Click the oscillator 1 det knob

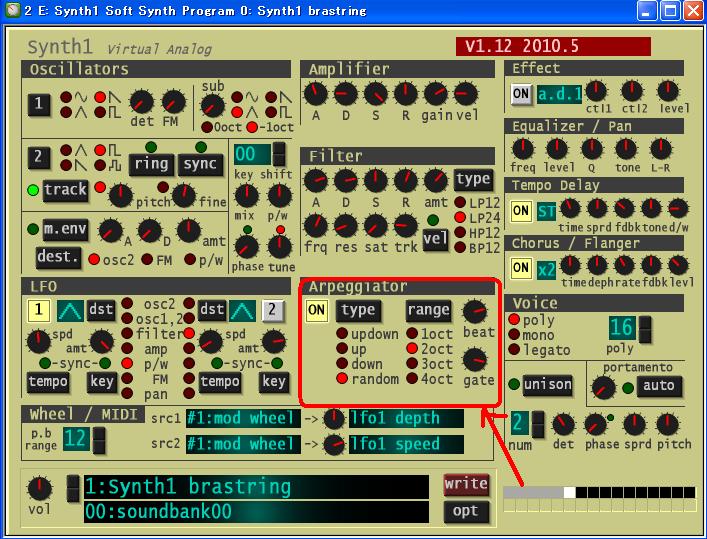pos(142,102)
